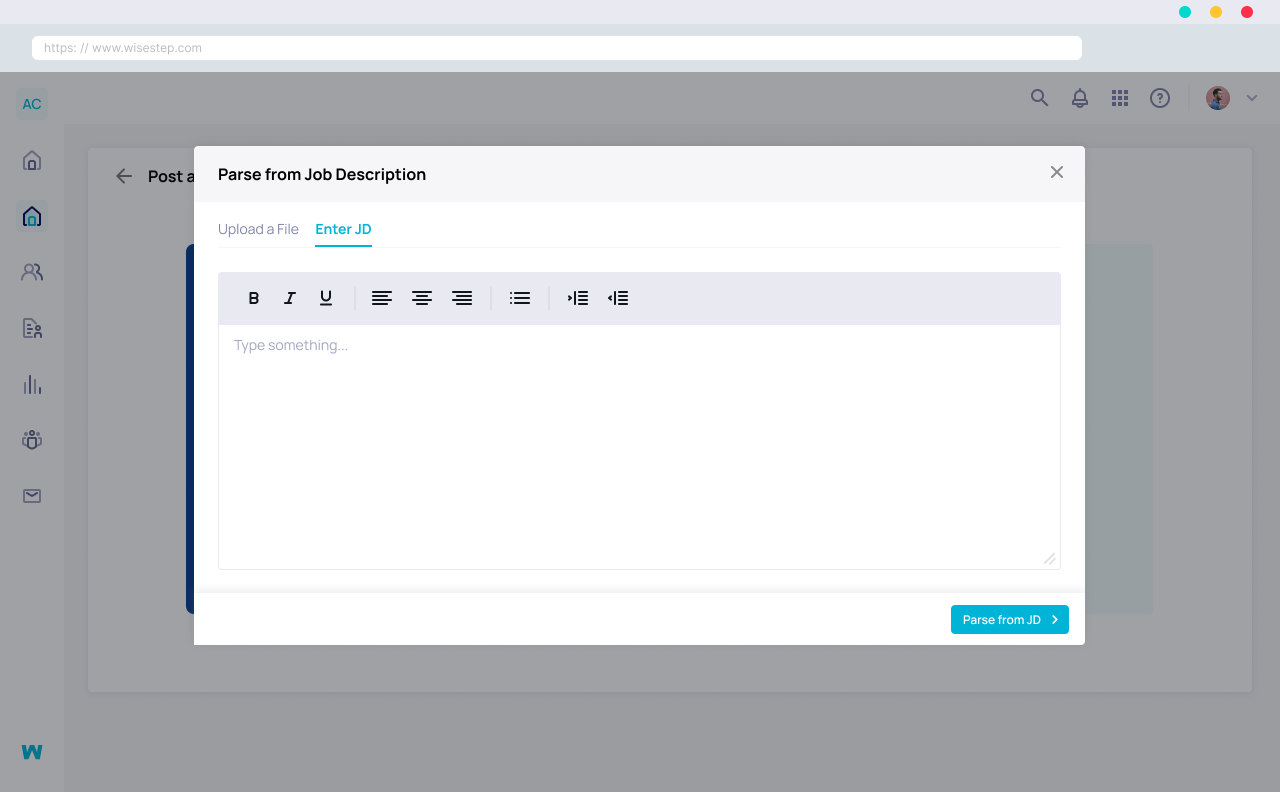Click the text area resize handle

1050,559
